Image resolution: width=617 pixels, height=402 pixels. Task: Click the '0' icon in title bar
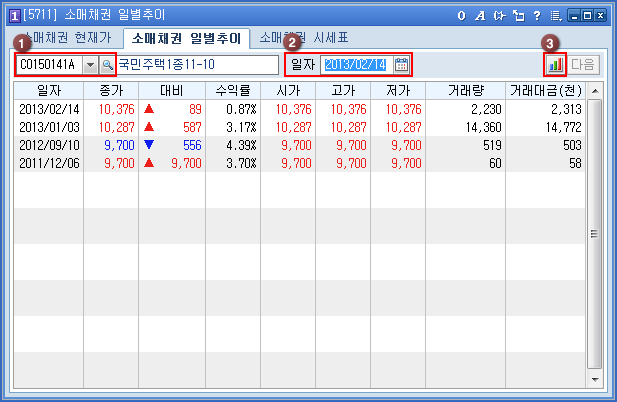pyautogui.click(x=461, y=16)
